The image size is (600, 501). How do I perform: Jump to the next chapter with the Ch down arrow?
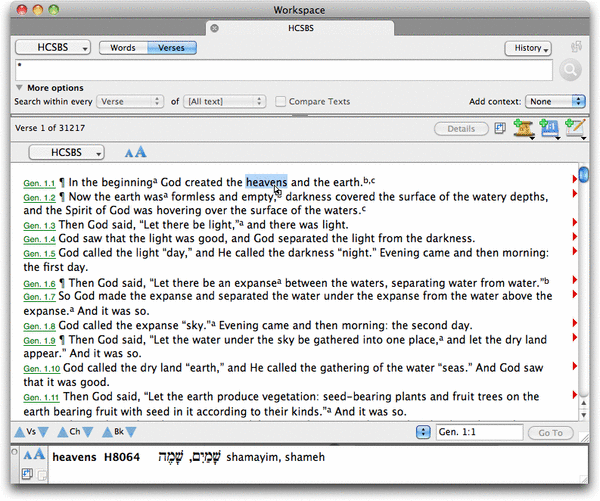click(x=88, y=432)
